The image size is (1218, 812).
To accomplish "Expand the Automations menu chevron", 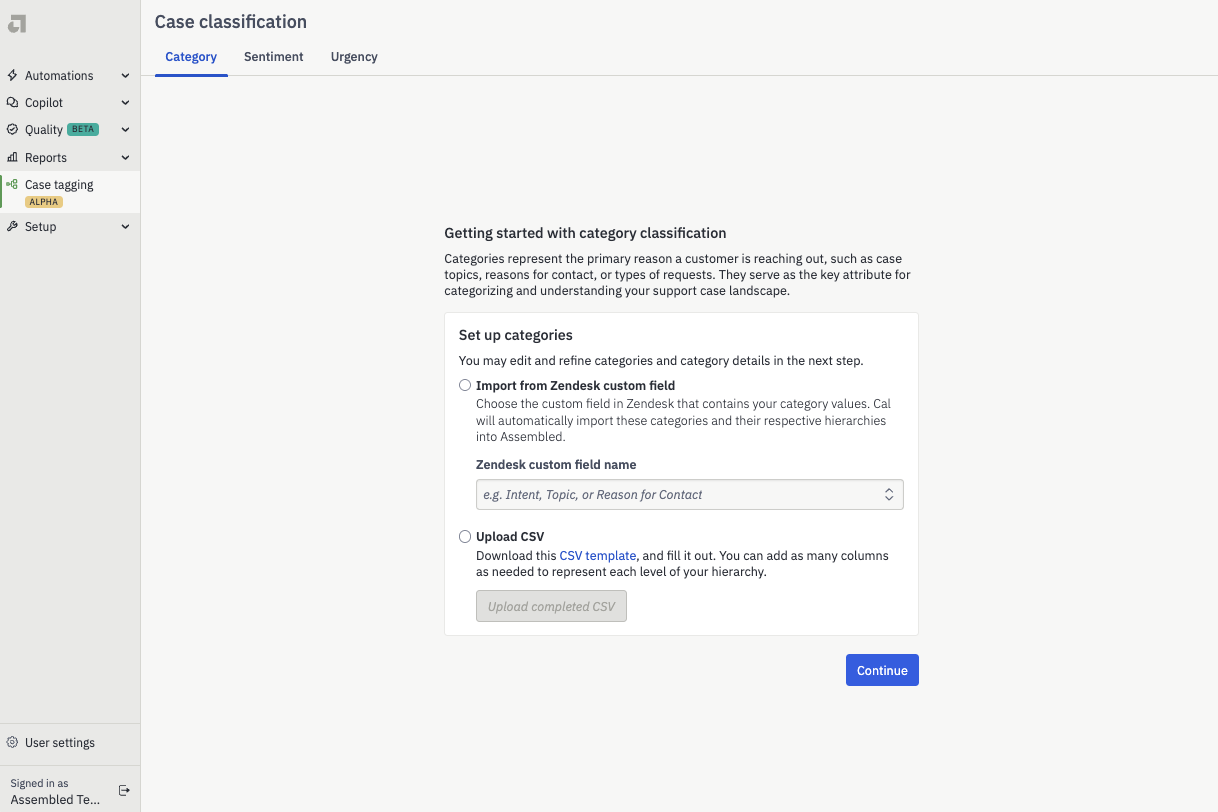I will click(125, 76).
